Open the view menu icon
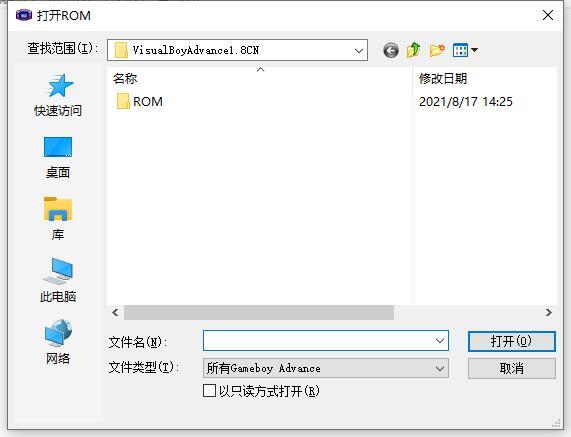The image size is (571, 437). pyautogui.click(x=465, y=50)
